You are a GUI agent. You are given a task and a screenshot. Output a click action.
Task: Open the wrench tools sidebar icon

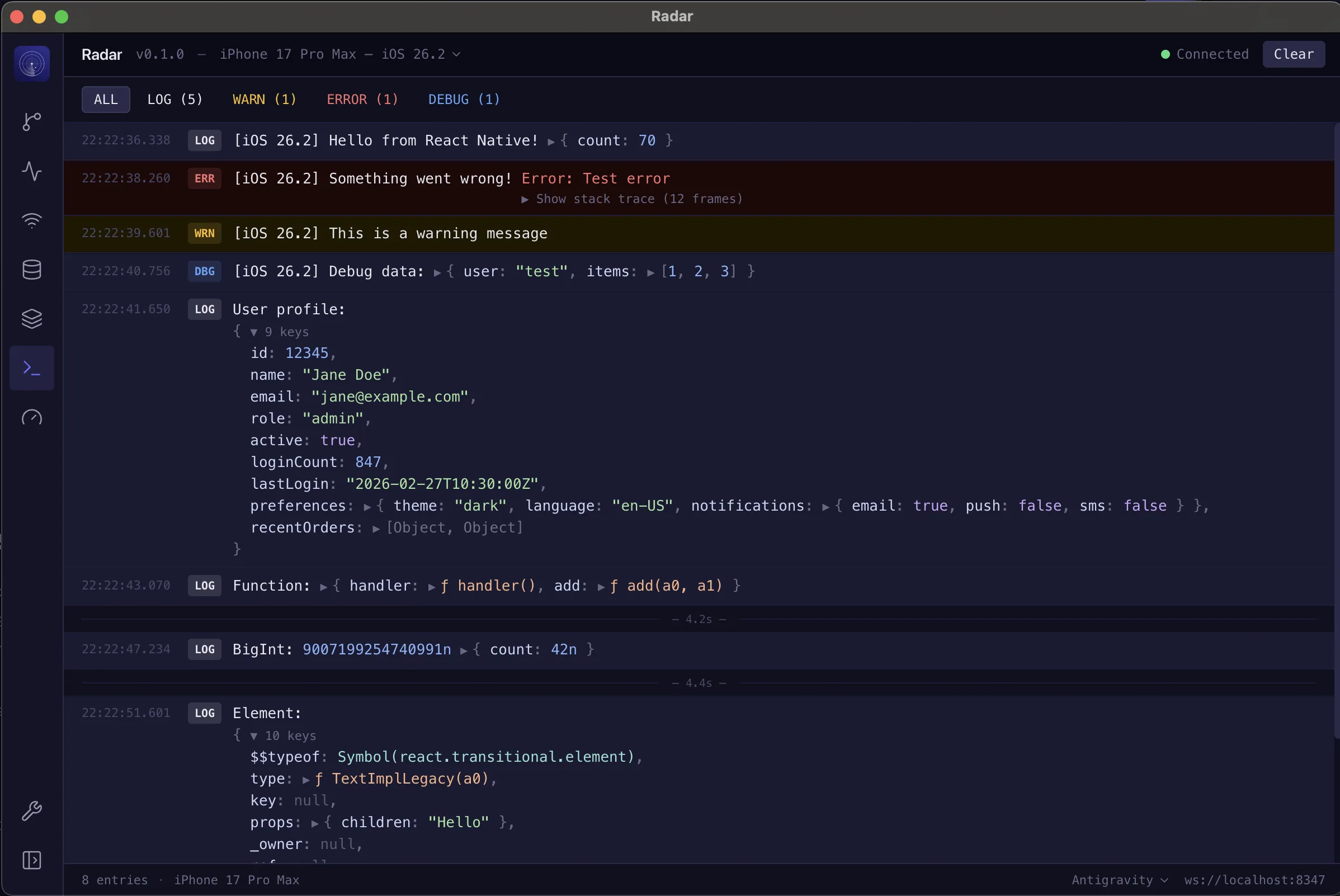[32, 811]
